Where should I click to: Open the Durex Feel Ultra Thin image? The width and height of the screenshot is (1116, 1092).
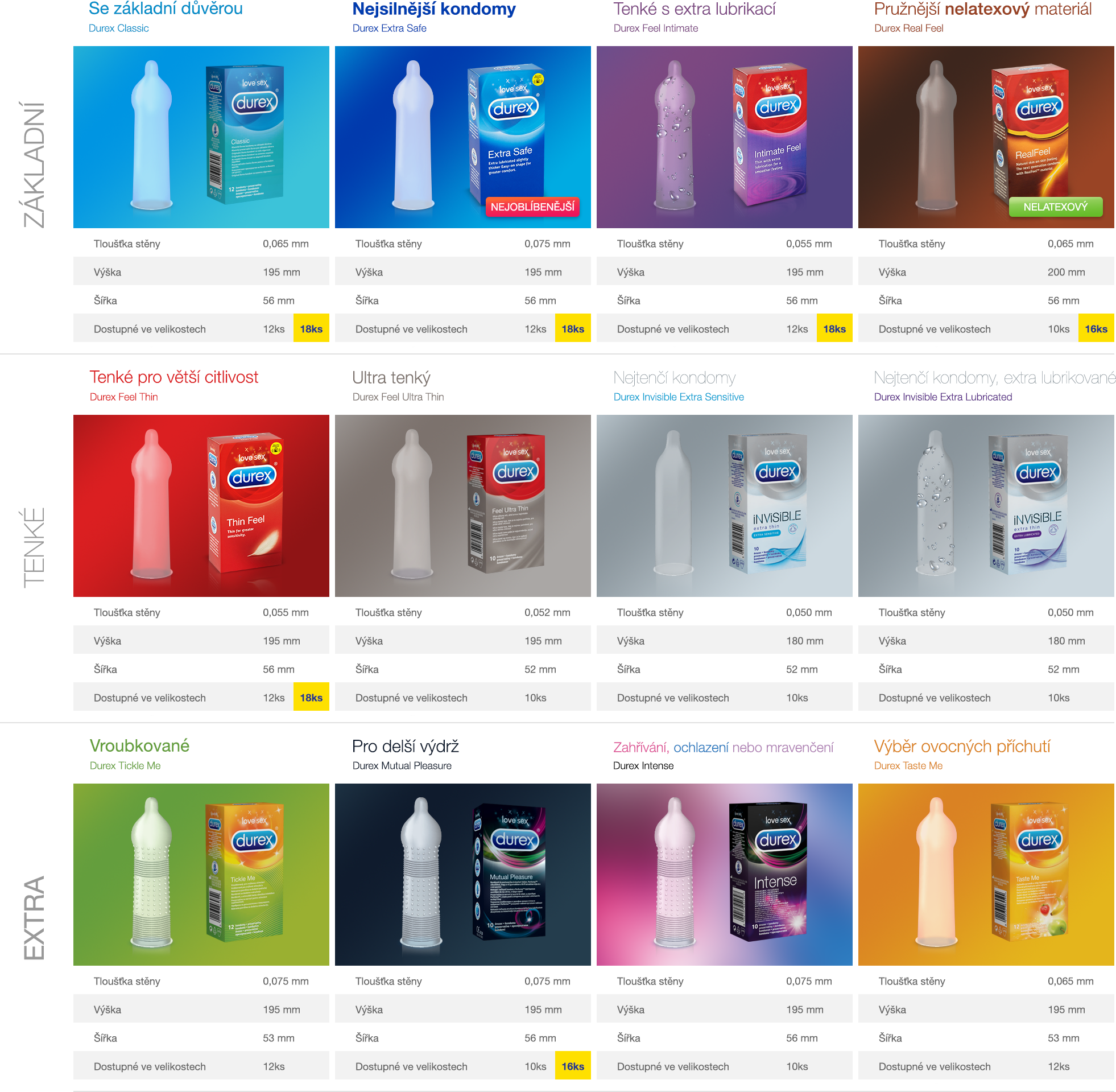462,506
